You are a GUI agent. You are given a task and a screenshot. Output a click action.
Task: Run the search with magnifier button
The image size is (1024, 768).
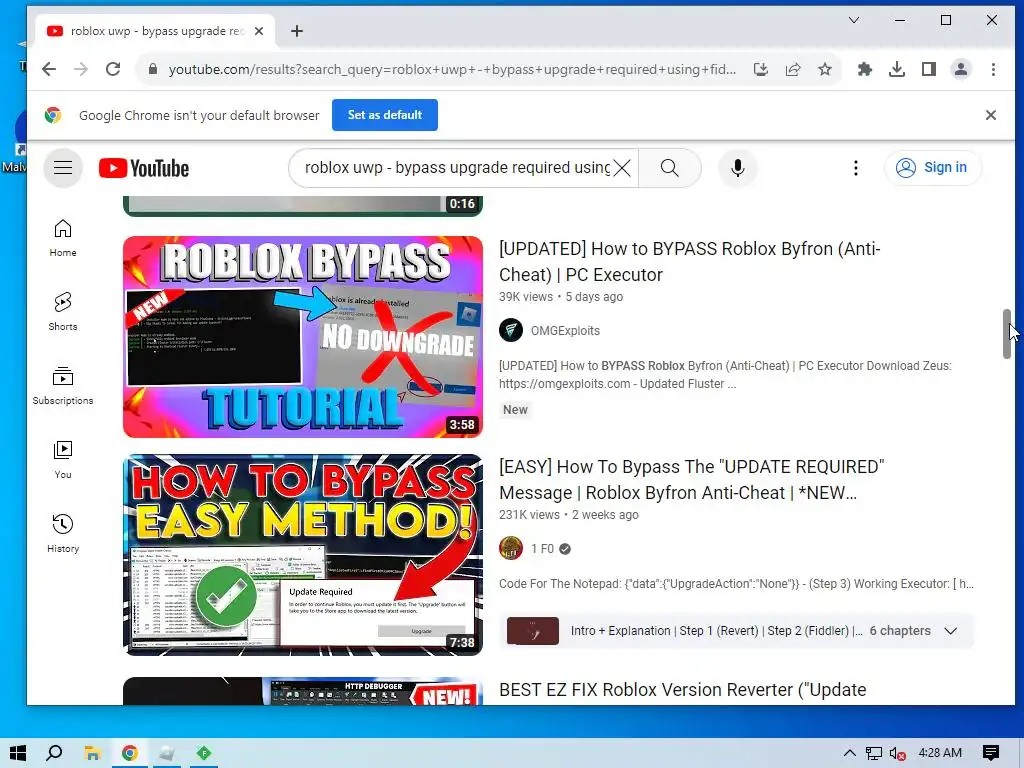(x=669, y=168)
